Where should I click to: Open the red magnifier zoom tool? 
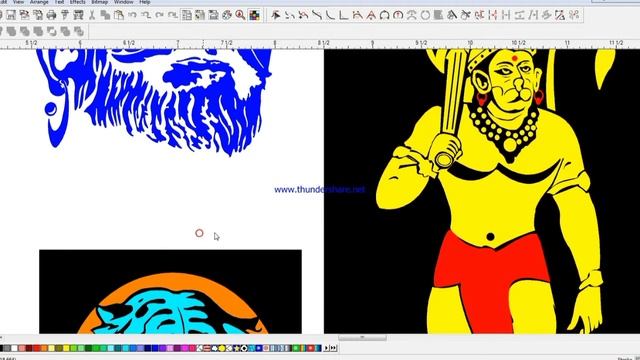pos(240,16)
